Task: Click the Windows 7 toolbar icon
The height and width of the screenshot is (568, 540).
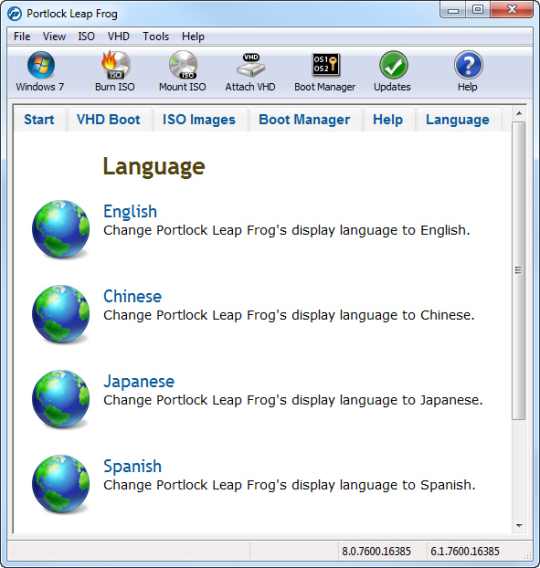Action: pos(41,65)
